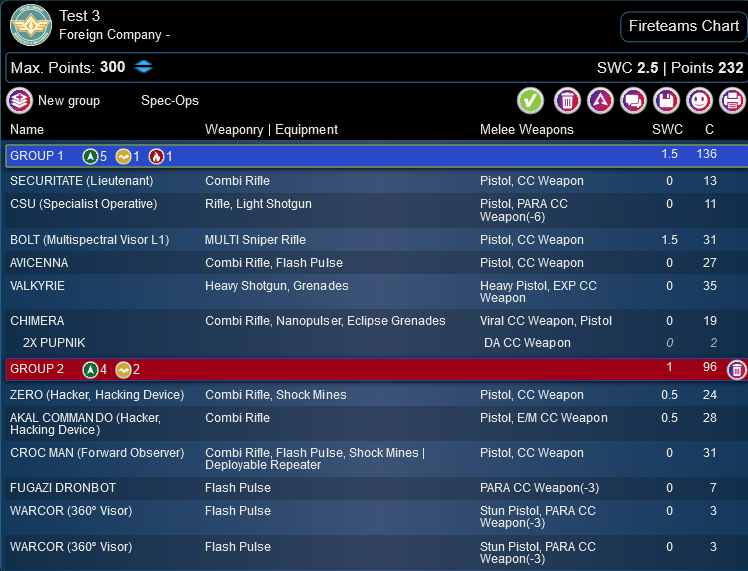This screenshot has height=571, width=748.
Task: Click FUGAZI DRONBOT's PARA CC Weapon(-3) text
Action: coord(540,488)
